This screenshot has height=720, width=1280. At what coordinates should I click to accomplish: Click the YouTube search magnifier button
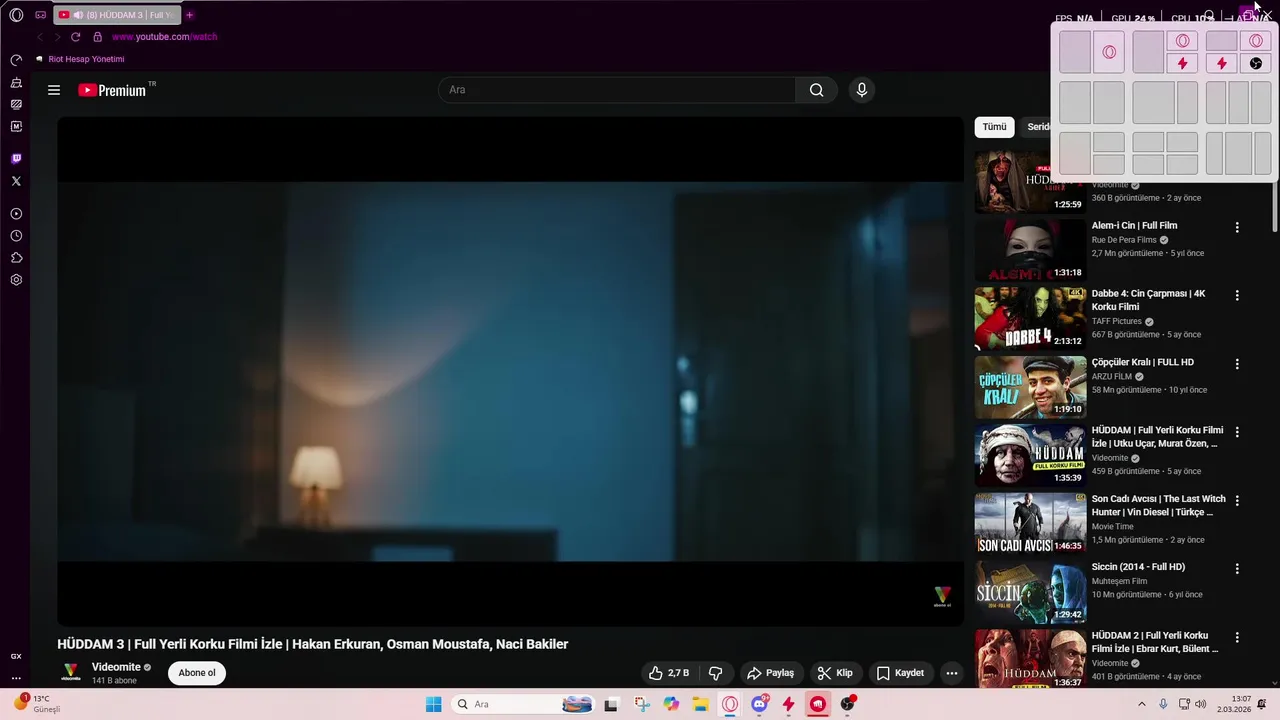click(816, 90)
